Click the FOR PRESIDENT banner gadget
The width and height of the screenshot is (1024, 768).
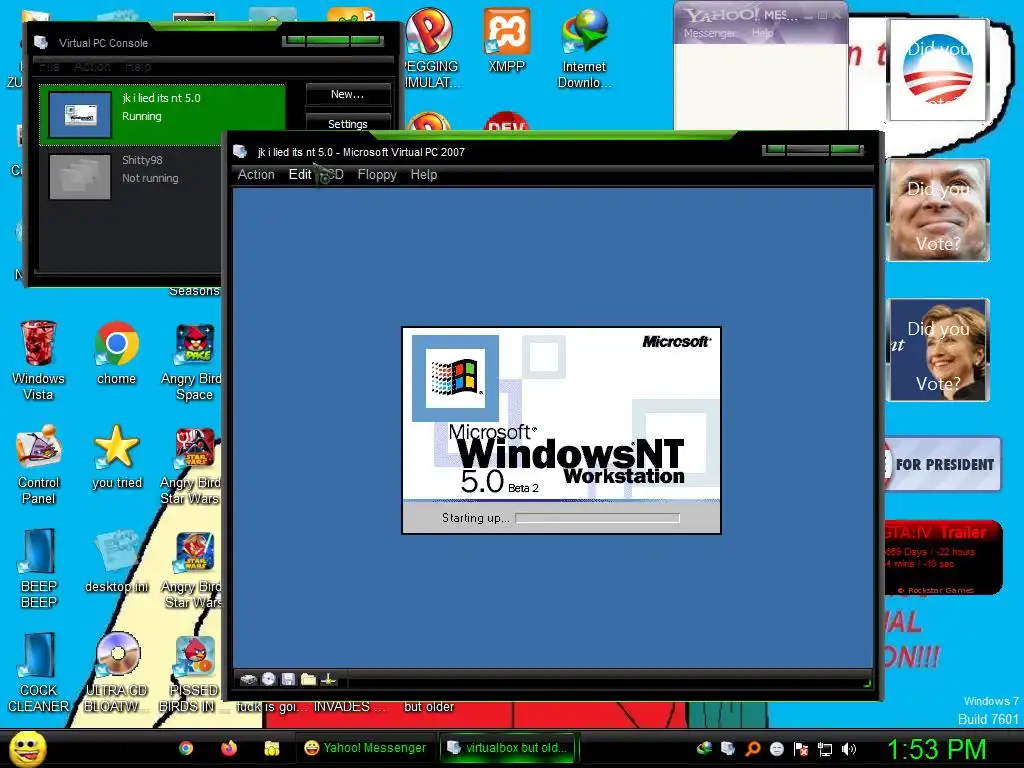click(x=943, y=464)
